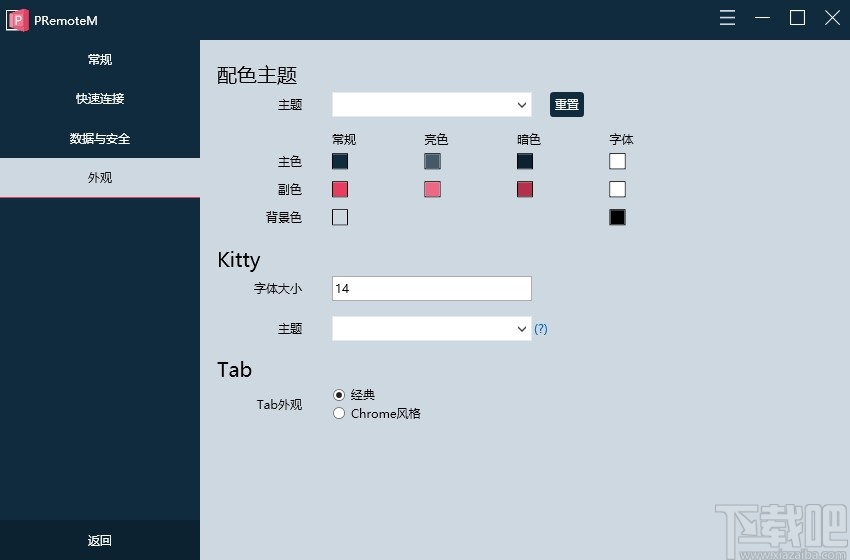Click the 重置 reset button
Image resolution: width=850 pixels, height=560 pixels.
[x=566, y=105]
